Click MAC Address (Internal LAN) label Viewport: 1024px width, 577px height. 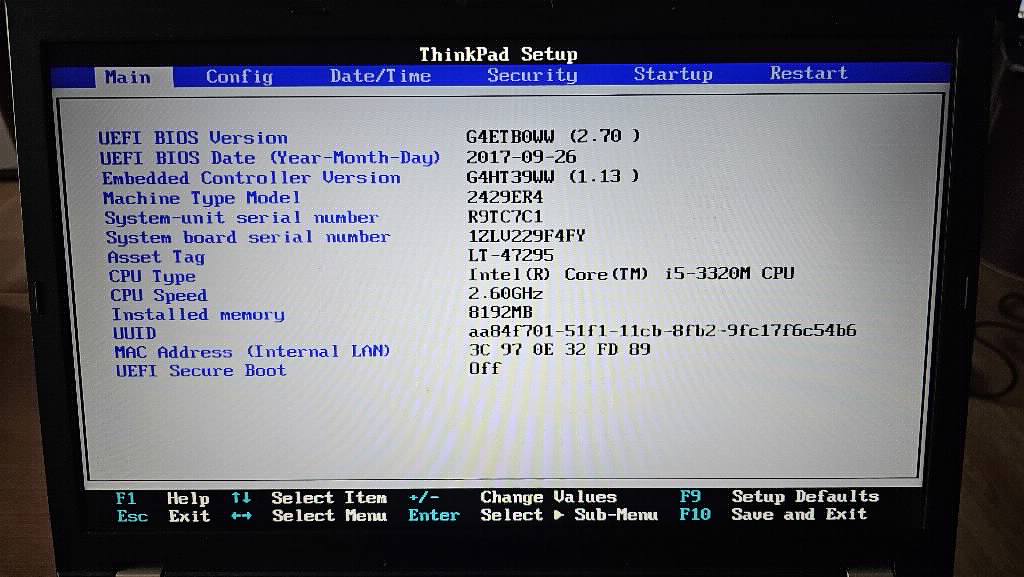click(x=252, y=352)
